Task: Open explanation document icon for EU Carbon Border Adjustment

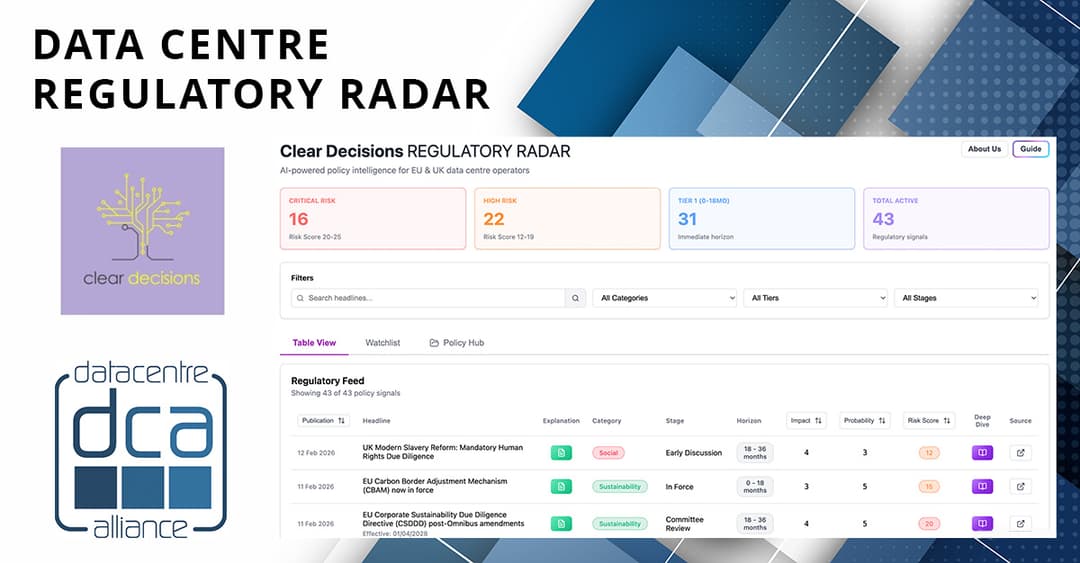Action: (x=561, y=487)
